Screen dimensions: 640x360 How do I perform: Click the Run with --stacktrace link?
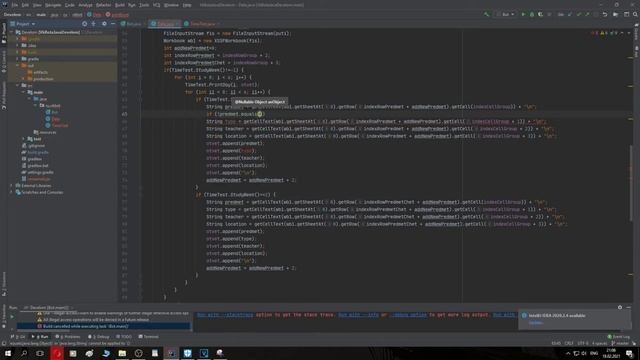pos(225,315)
